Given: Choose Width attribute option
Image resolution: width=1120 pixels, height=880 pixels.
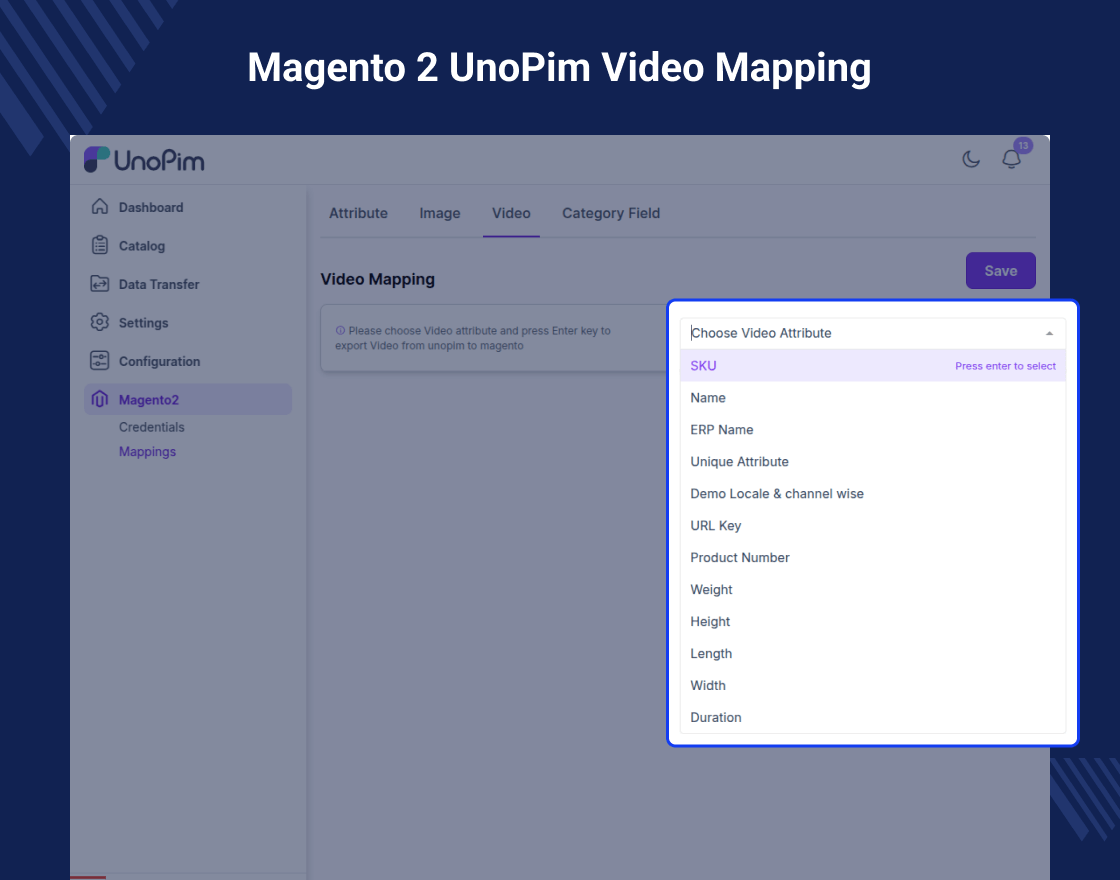Looking at the screenshot, I should [x=873, y=685].
